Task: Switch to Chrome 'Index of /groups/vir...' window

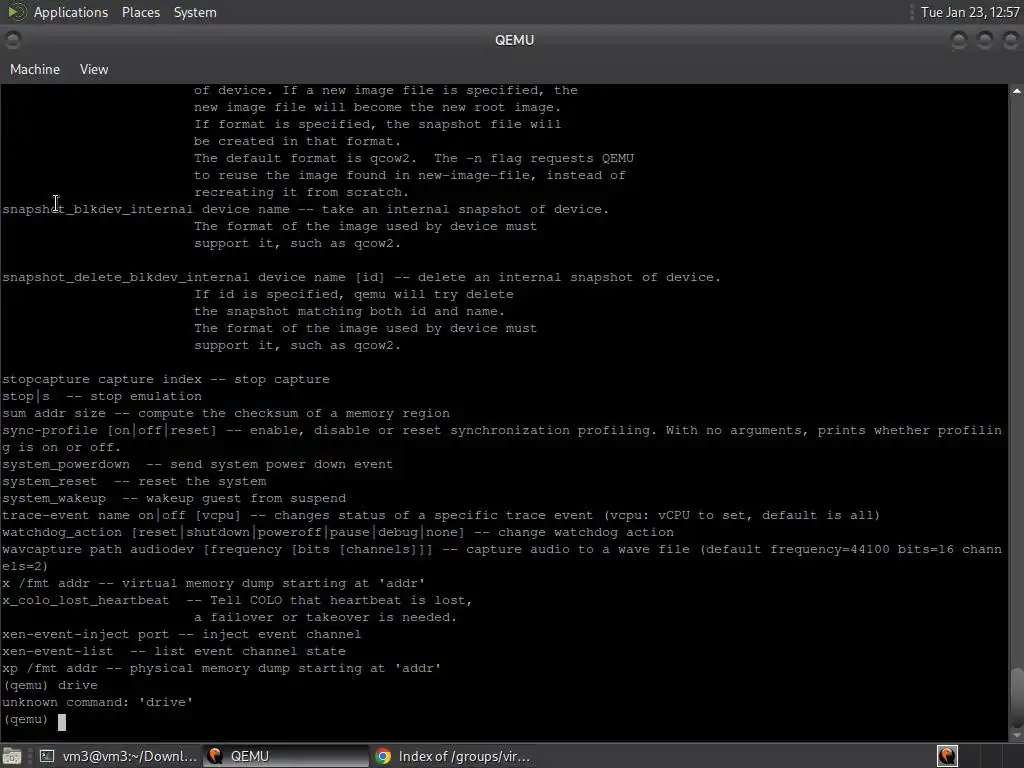Action: (454, 756)
